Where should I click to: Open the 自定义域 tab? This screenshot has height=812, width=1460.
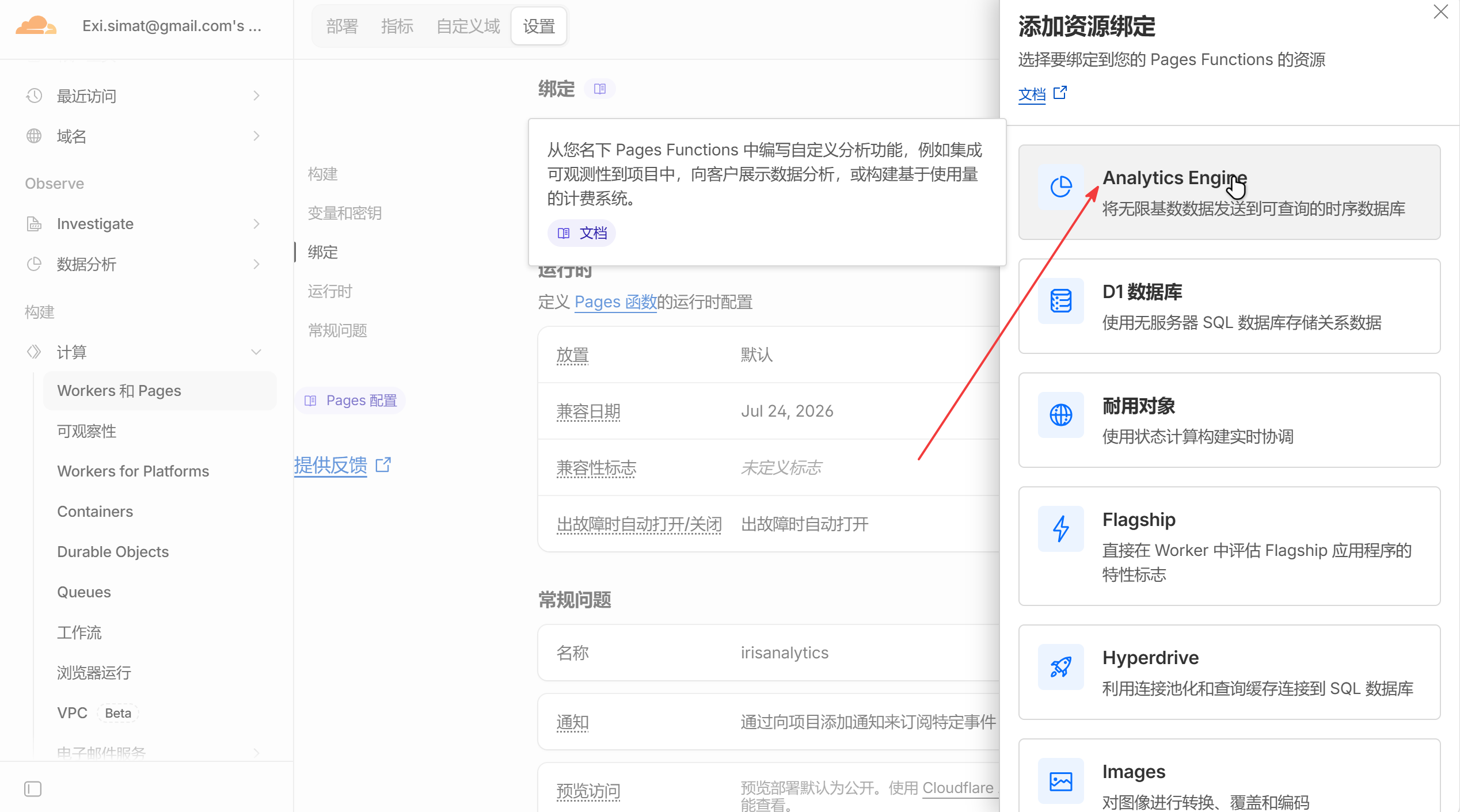coord(468,26)
